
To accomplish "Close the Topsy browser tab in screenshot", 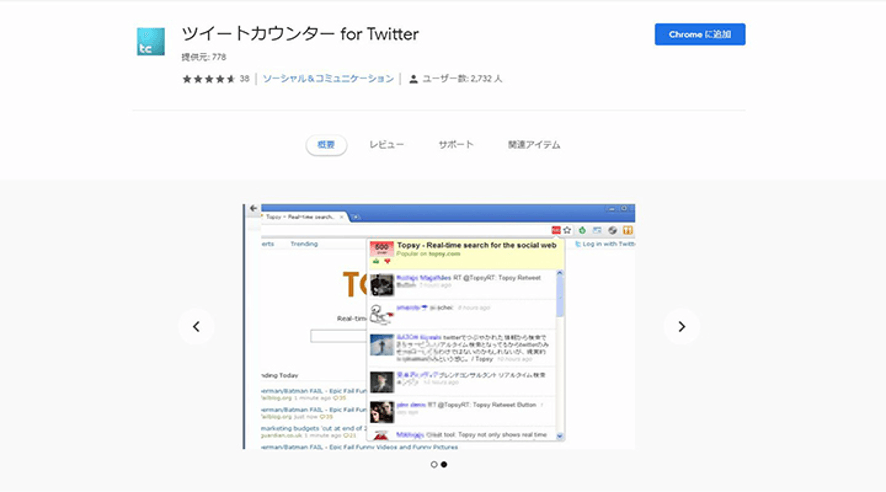I will tap(341, 217).
